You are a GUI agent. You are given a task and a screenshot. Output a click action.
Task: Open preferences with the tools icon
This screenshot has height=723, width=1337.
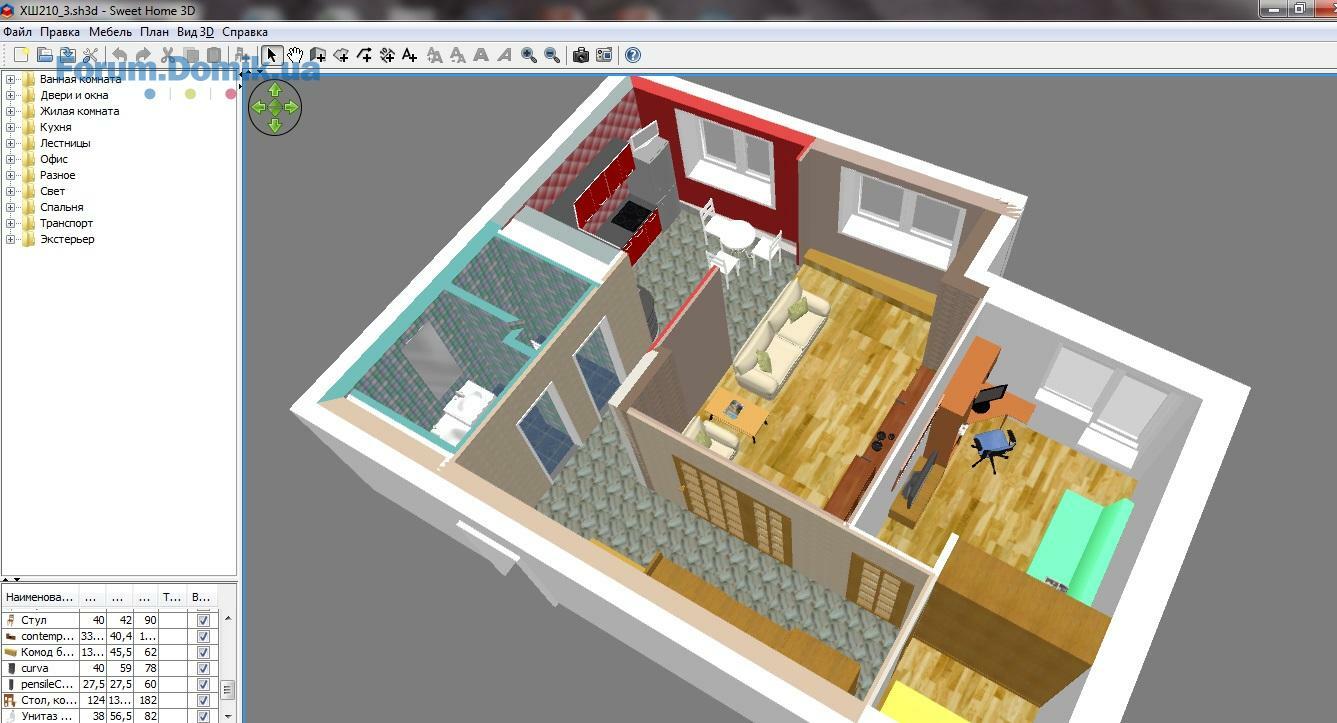[90, 55]
